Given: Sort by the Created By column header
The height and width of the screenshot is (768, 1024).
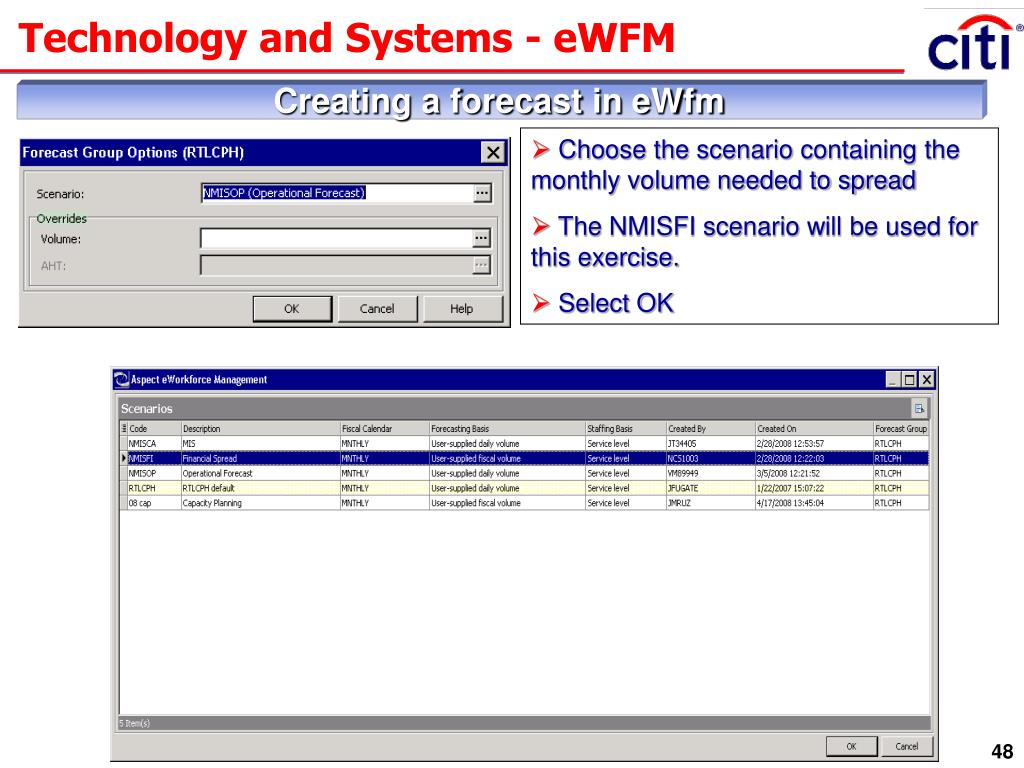Looking at the screenshot, I should point(711,428).
